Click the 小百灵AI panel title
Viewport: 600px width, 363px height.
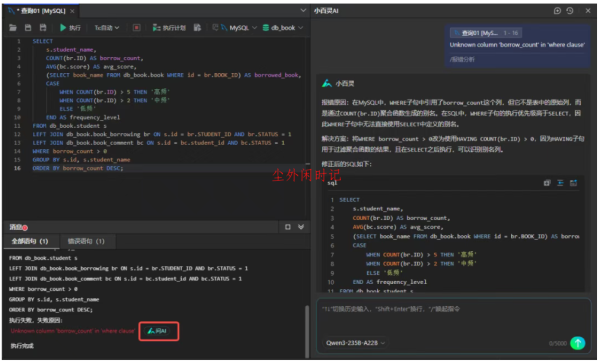click(x=326, y=11)
